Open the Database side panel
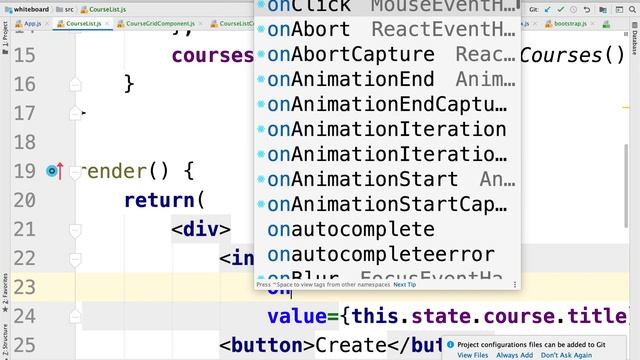640x360 pixels. 635,39
